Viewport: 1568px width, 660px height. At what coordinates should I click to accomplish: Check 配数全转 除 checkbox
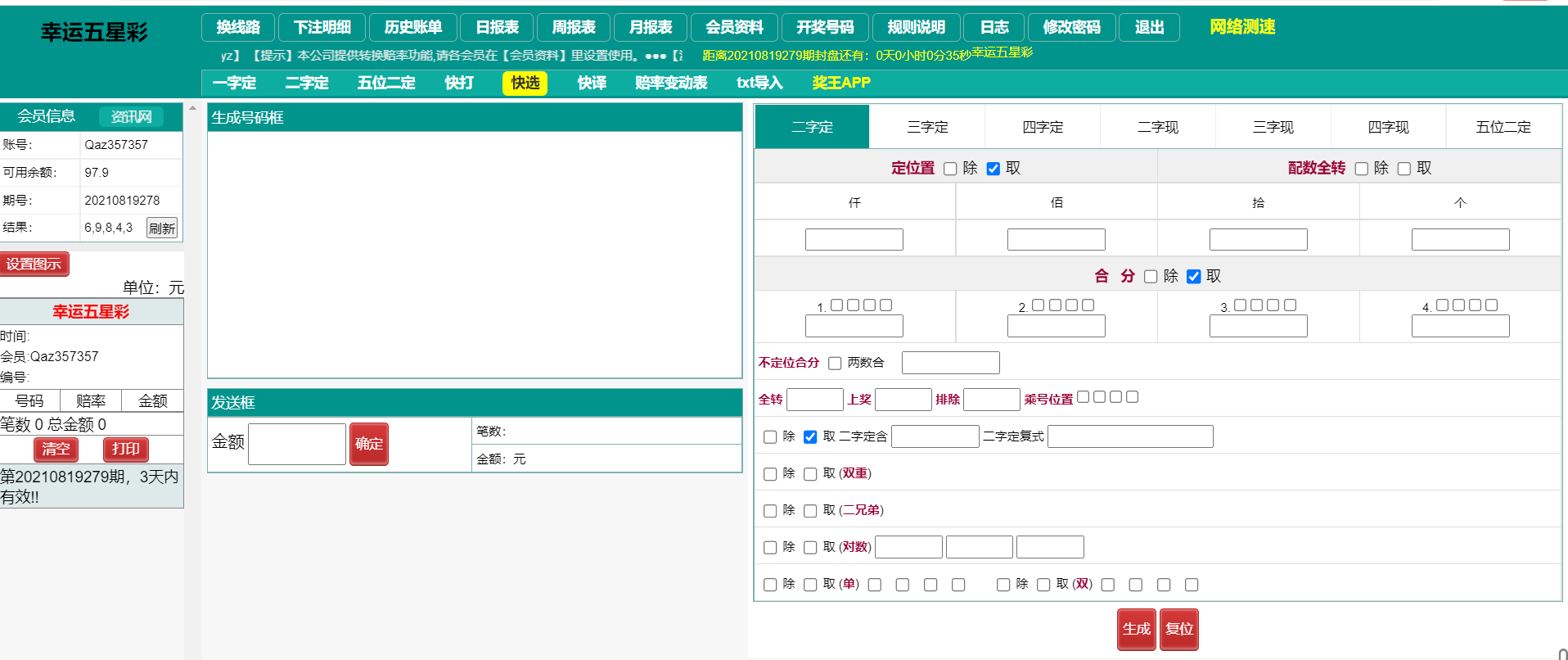[1362, 169]
